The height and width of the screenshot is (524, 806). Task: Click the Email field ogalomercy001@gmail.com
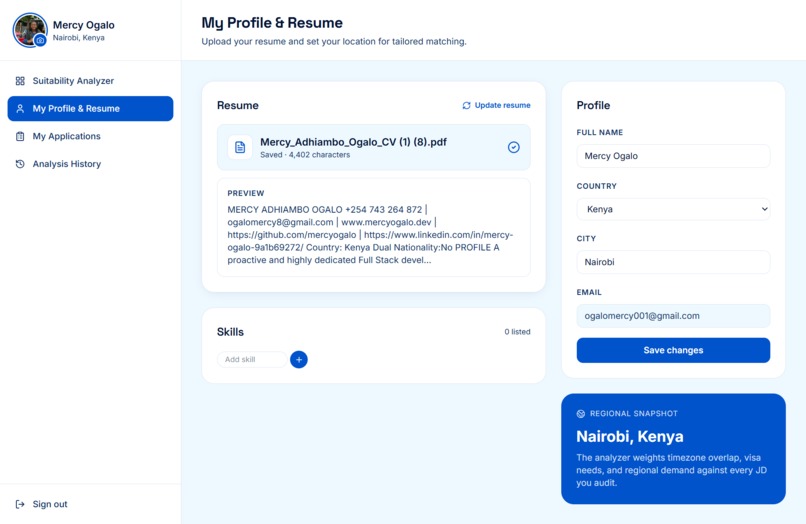(673, 316)
